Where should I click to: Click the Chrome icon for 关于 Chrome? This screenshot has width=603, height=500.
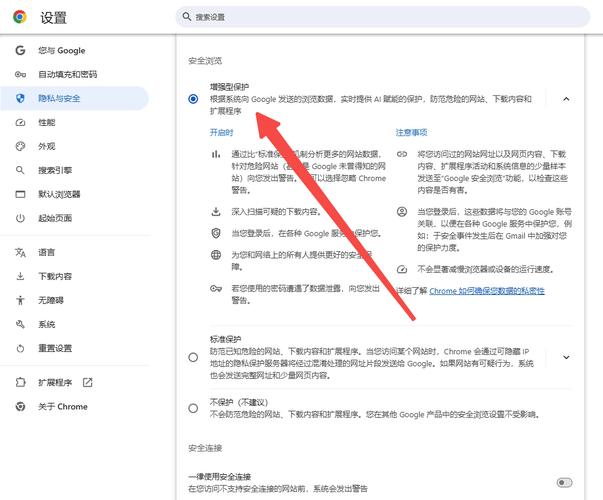[x=20, y=406]
